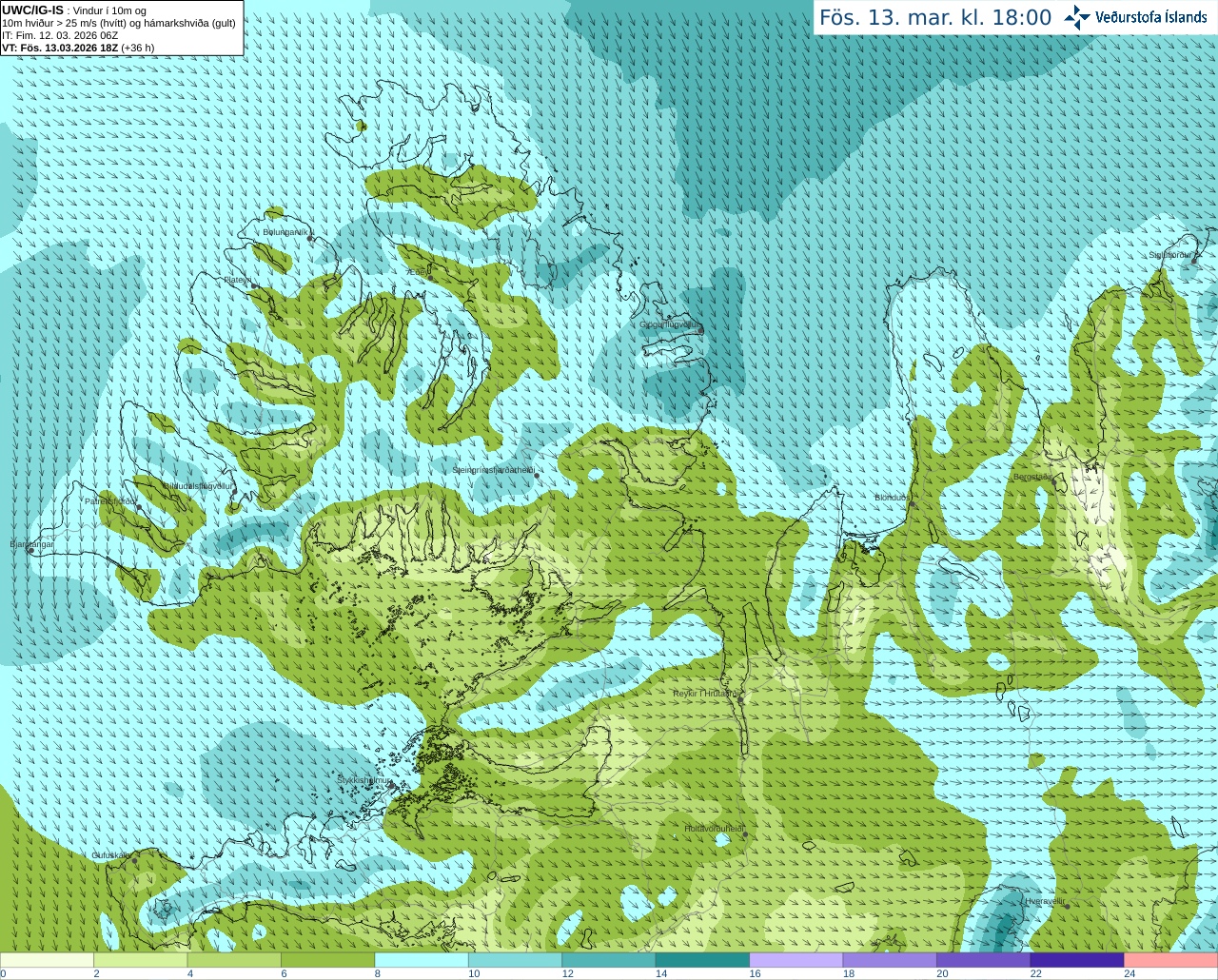Click the legend value '24'
Viewport: 1218px width, 980px height.
click(x=1130, y=973)
